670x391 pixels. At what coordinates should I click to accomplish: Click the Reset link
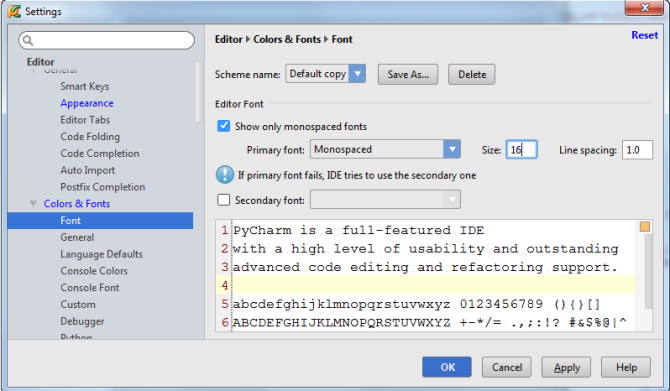coord(644,35)
